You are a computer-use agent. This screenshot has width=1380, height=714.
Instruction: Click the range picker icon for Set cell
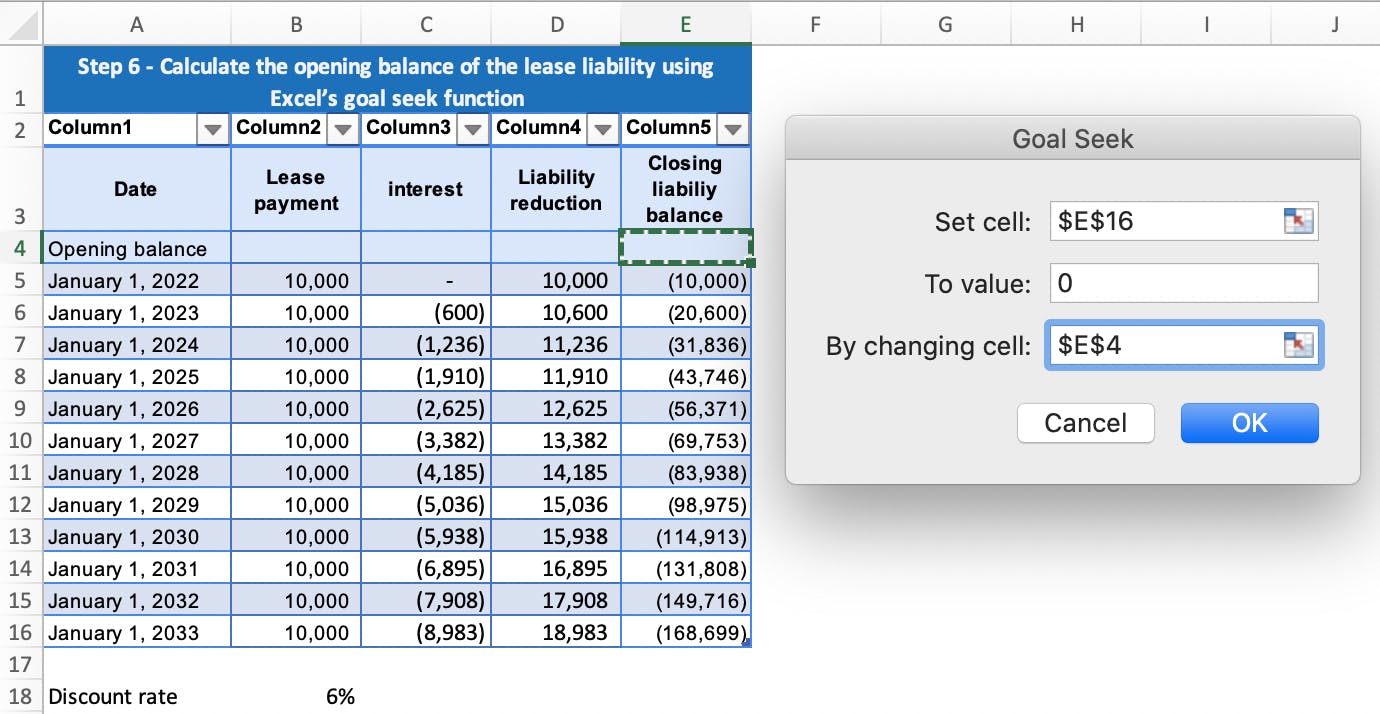[1299, 221]
